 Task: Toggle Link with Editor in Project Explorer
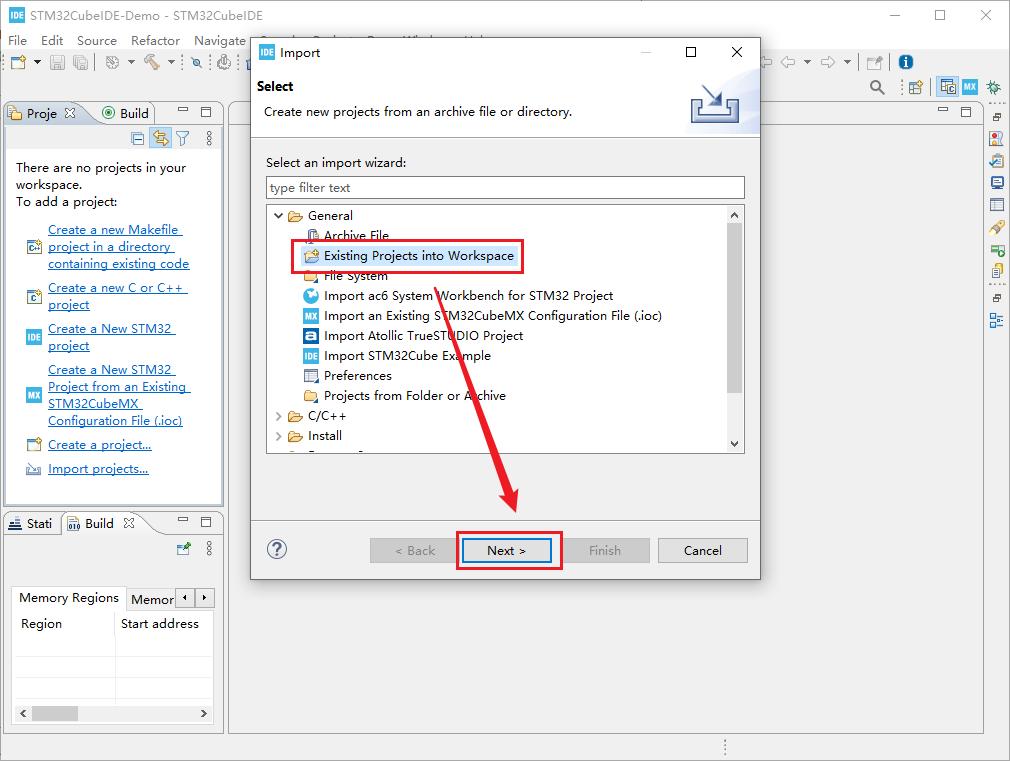[x=160, y=138]
